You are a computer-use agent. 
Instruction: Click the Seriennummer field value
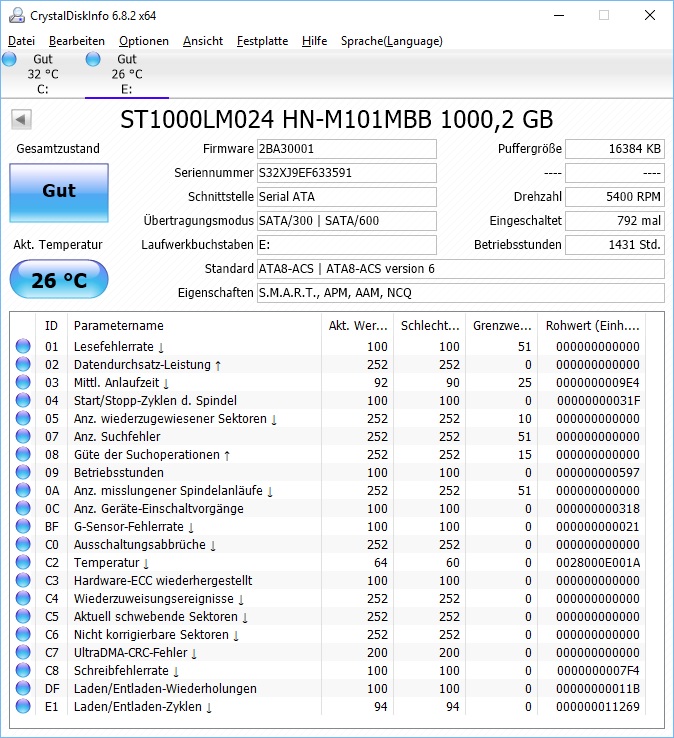click(346, 173)
